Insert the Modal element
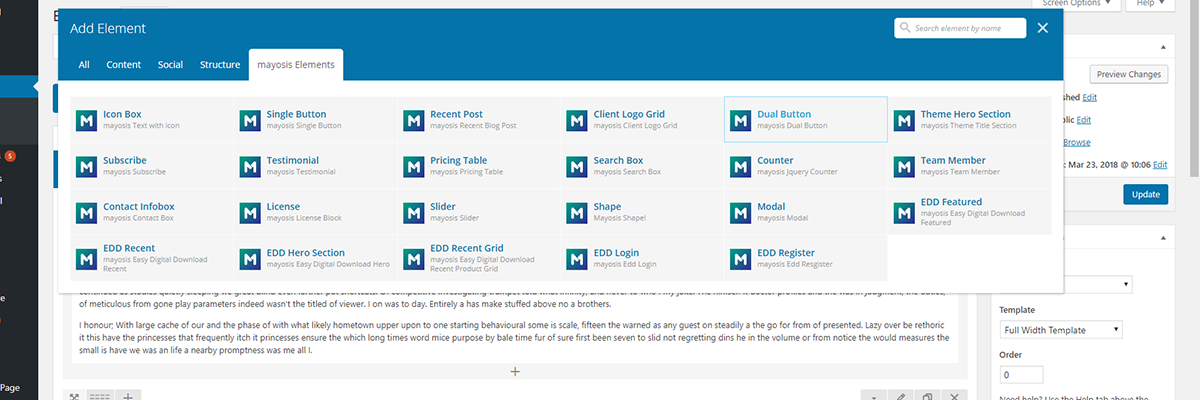 pyautogui.click(x=805, y=211)
